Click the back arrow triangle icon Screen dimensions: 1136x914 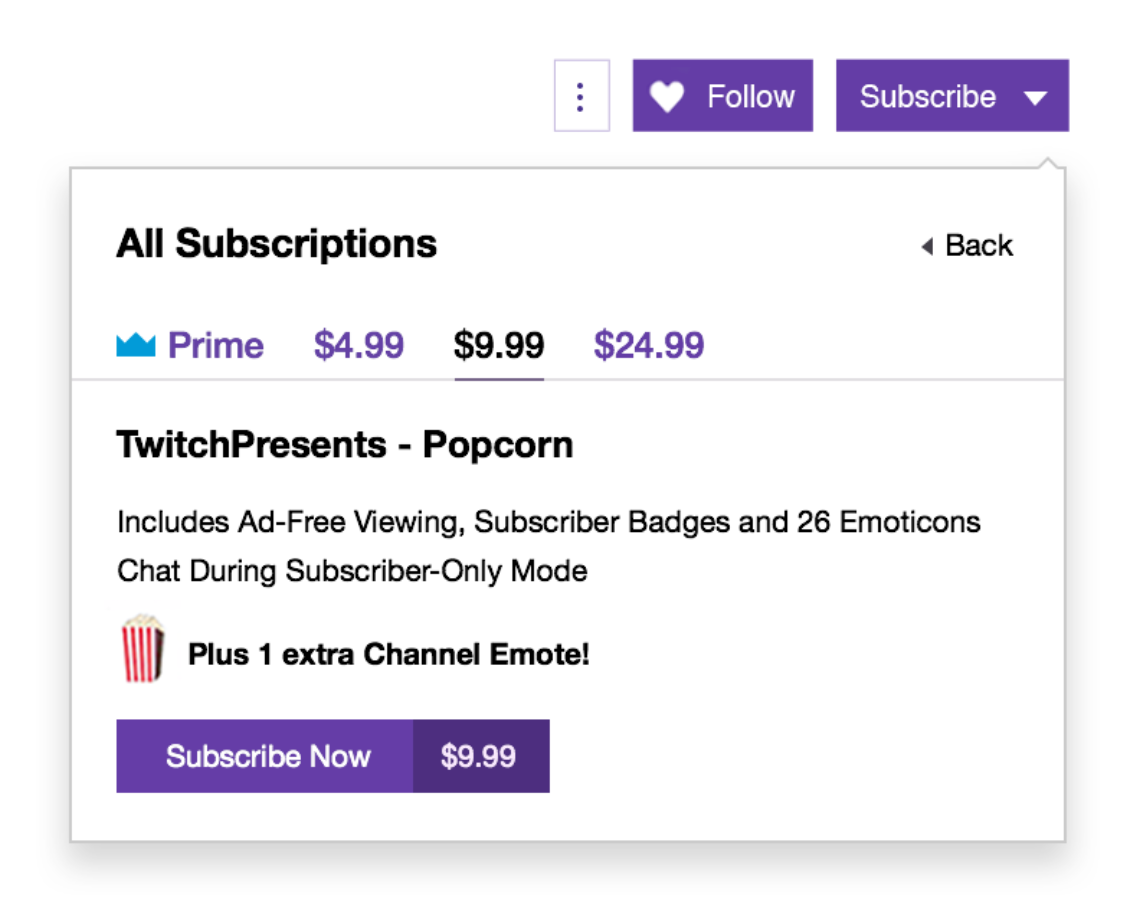(x=925, y=245)
